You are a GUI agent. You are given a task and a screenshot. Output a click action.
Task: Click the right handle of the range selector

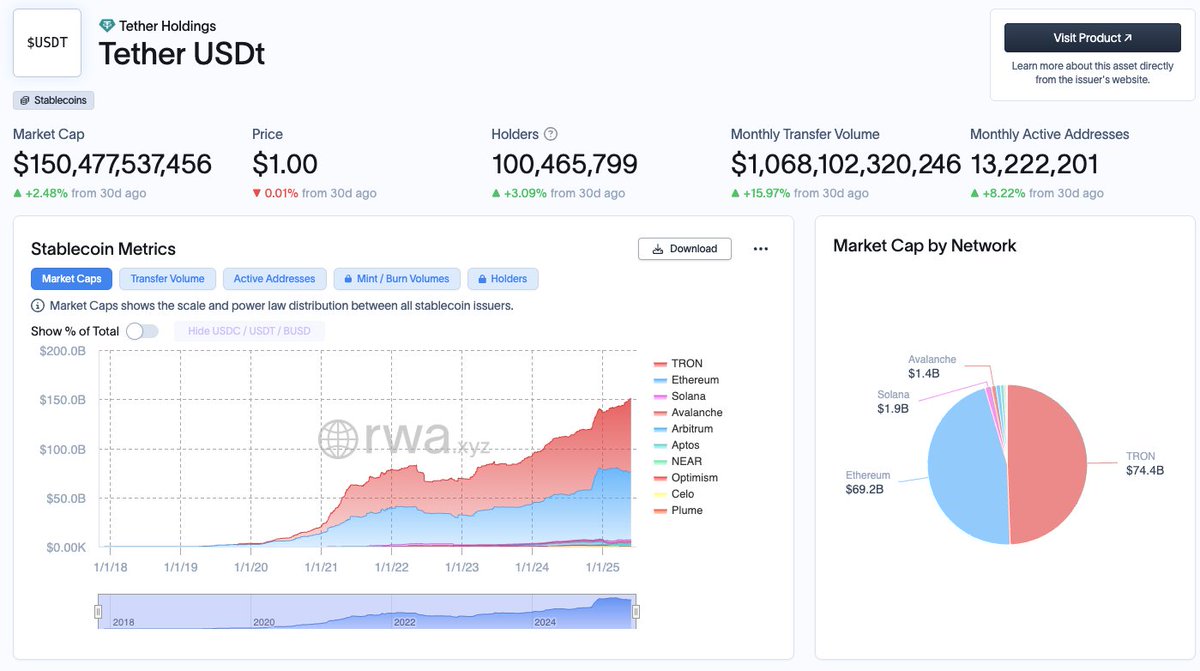pyautogui.click(x=636, y=612)
